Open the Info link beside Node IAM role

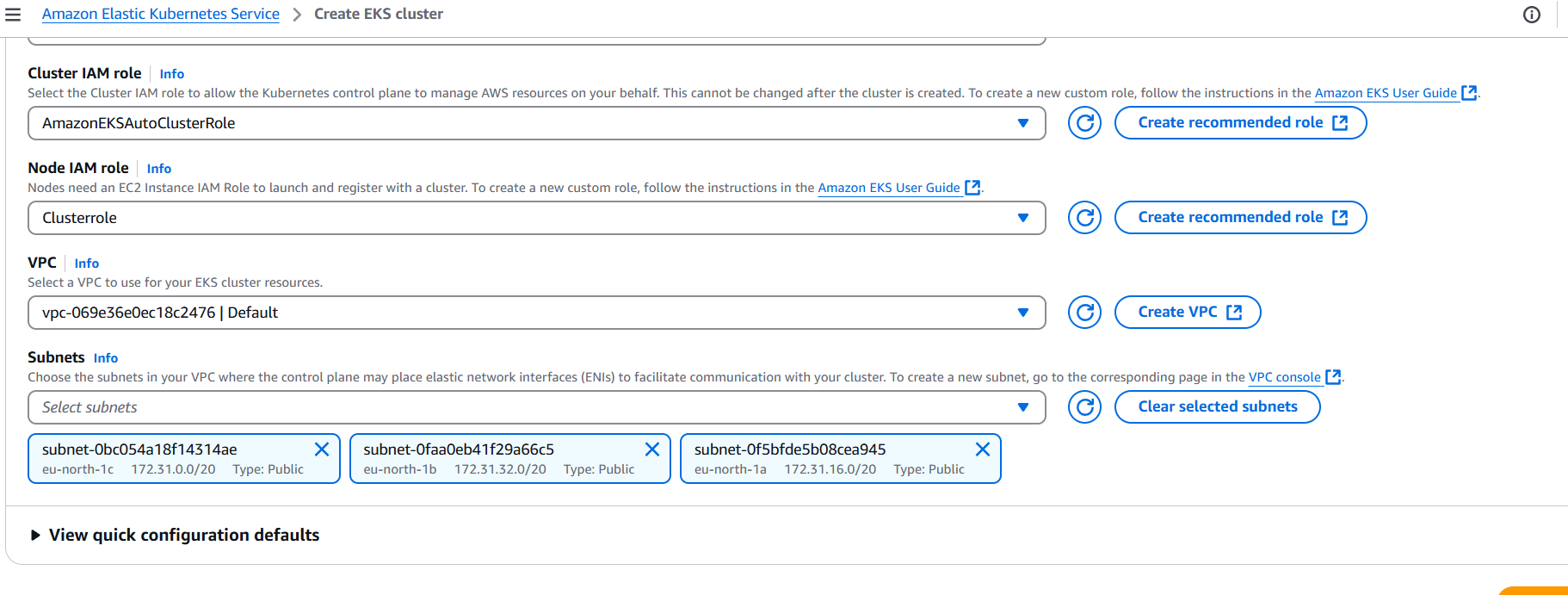pos(159,169)
